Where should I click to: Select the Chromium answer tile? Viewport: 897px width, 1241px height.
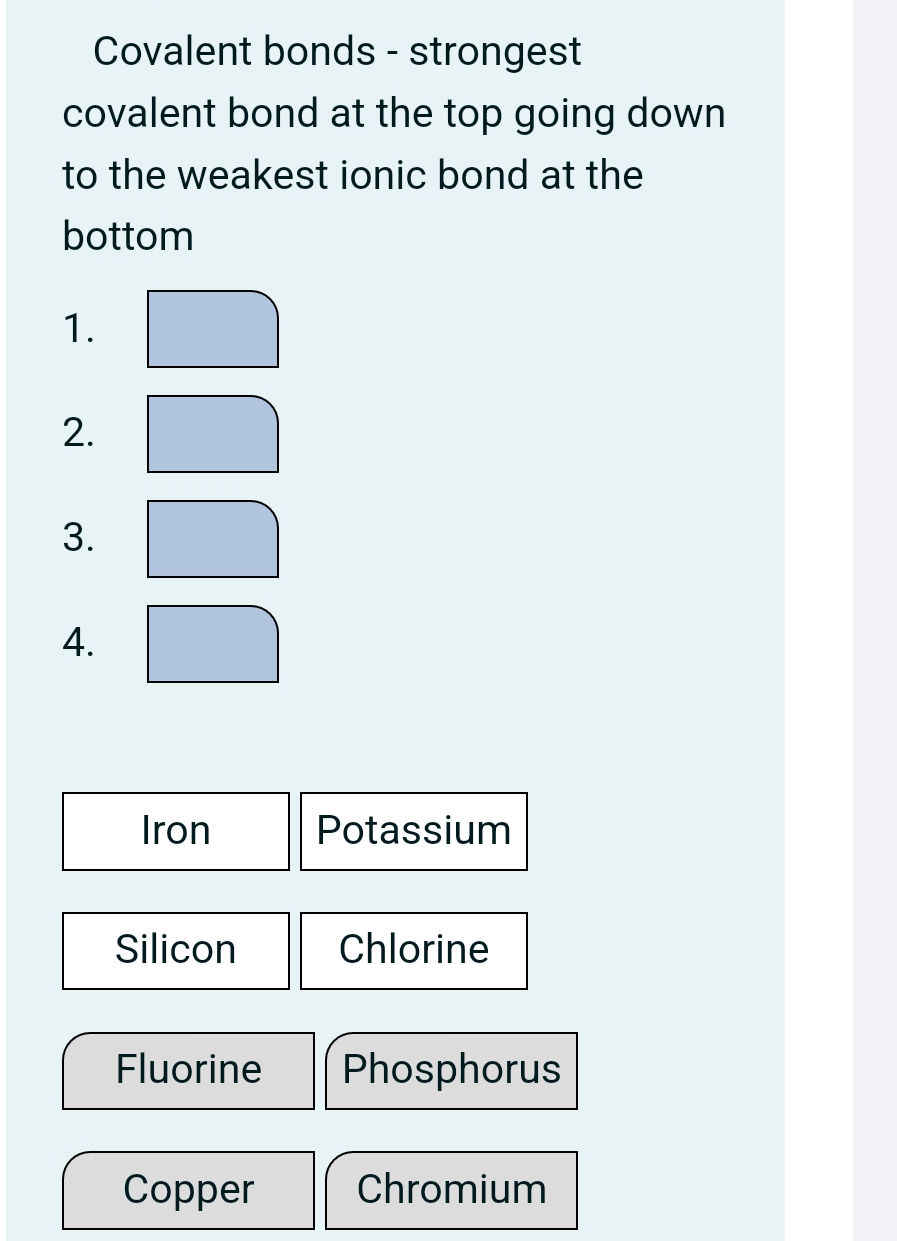point(451,1189)
